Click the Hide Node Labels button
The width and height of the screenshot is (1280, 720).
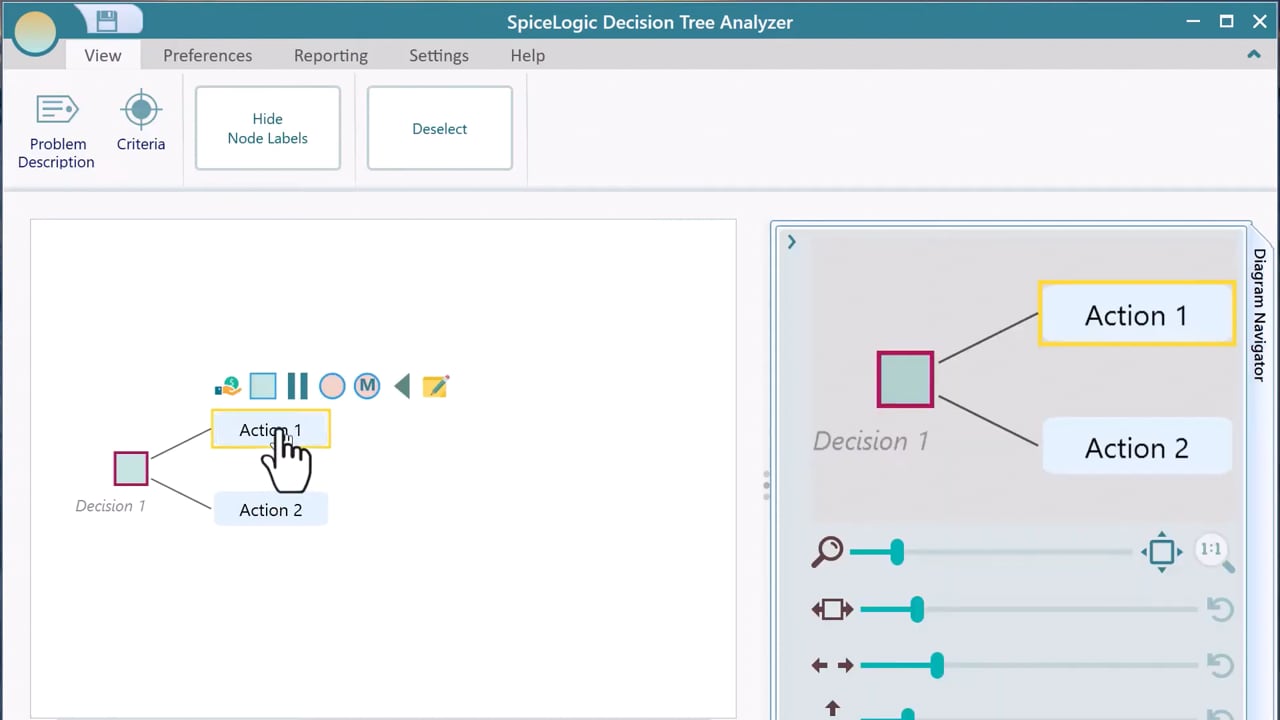[268, 128]
